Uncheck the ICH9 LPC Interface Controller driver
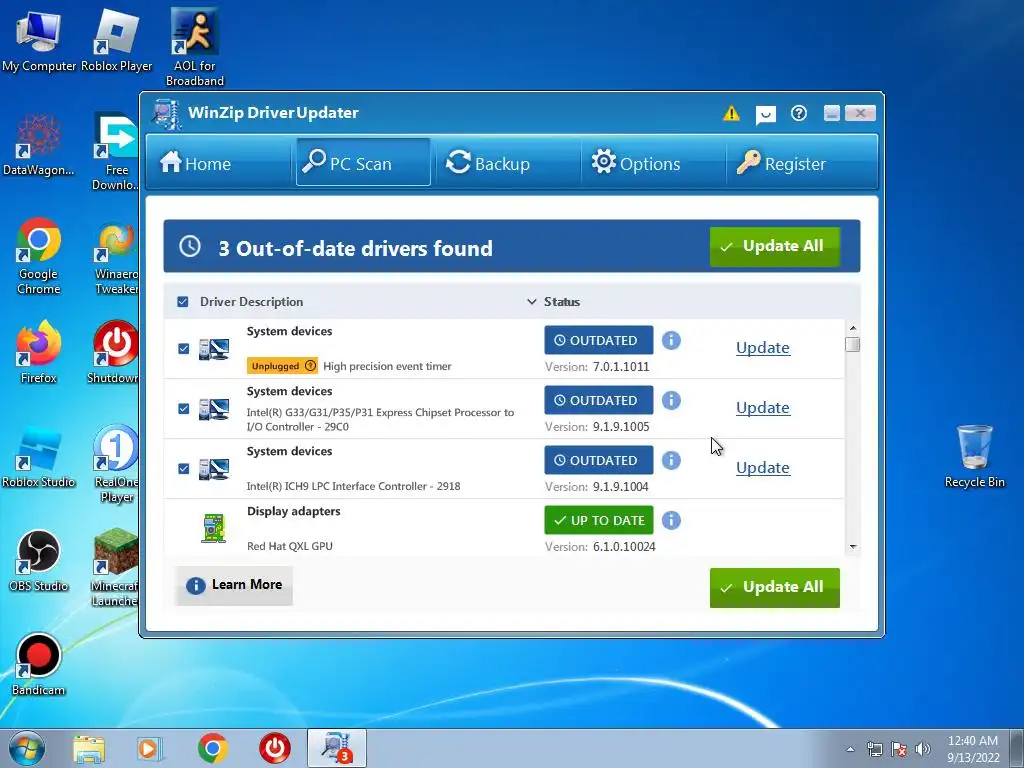Viewport: 1024px width, 768px height. click(184, 469)
